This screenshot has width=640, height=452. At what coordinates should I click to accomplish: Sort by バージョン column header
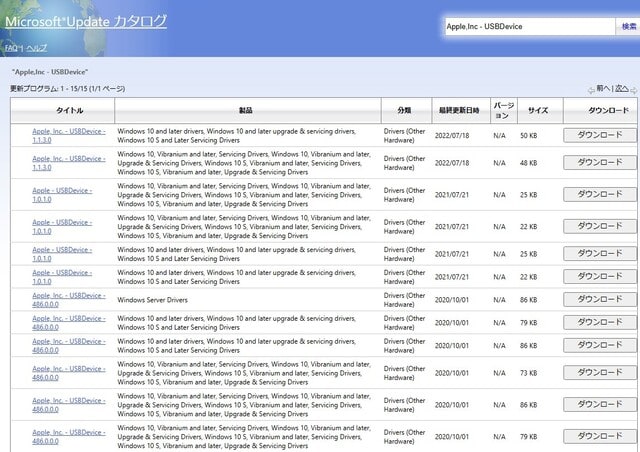[x=504, y=110]
